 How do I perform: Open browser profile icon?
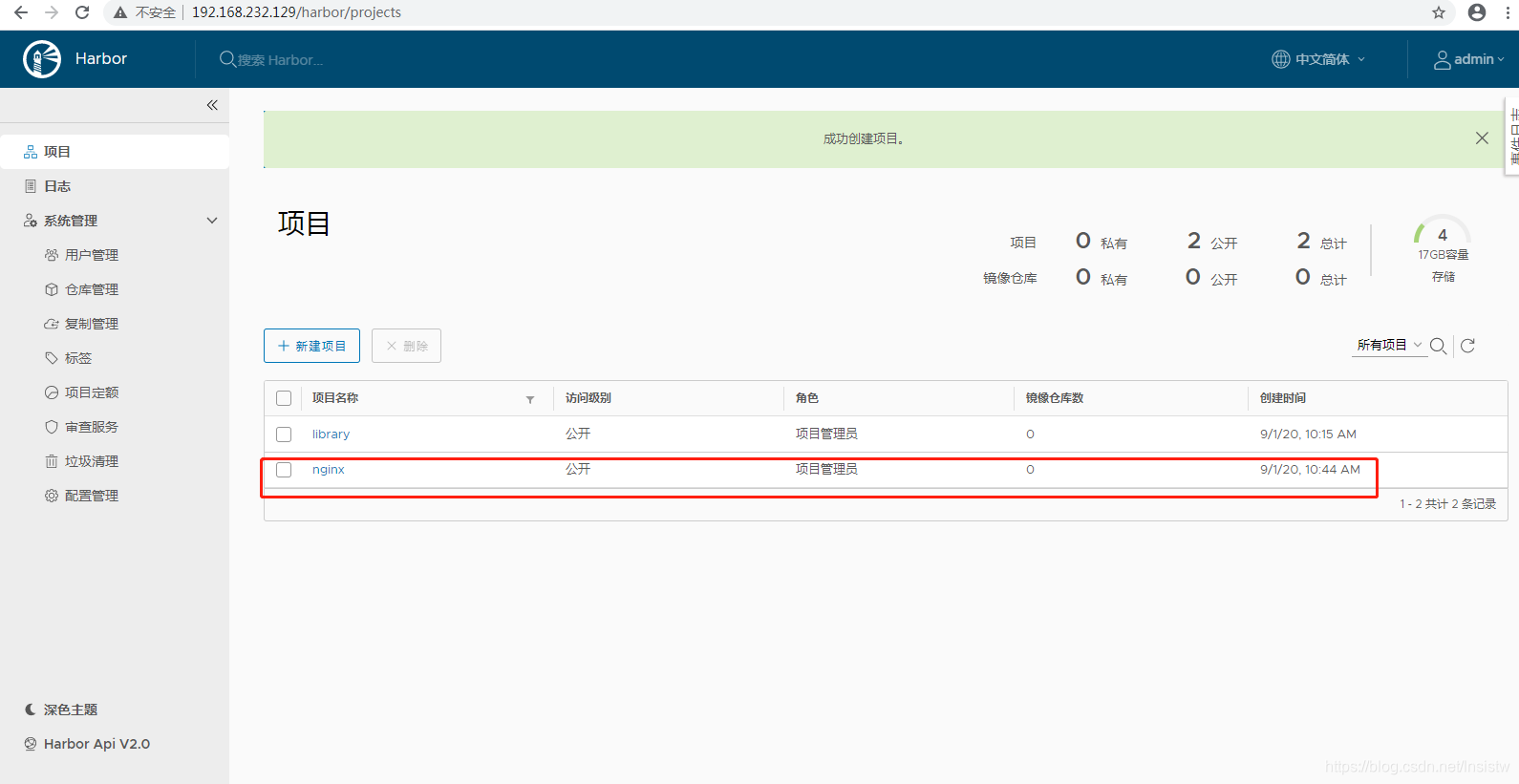(1477, 12)
